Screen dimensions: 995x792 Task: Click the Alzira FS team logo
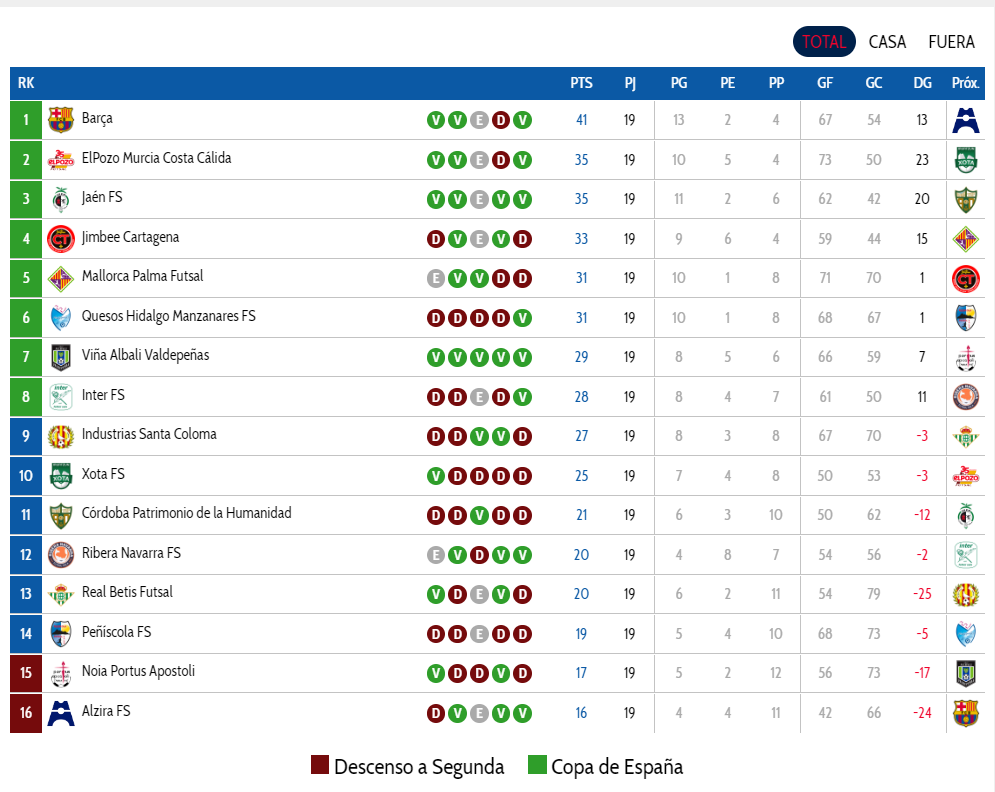61,713
